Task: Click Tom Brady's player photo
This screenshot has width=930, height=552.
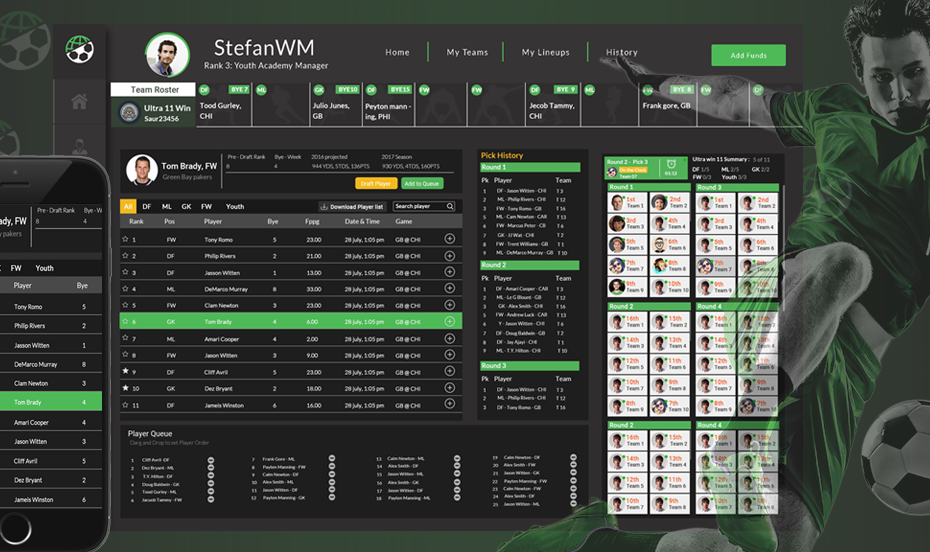Action: tap(142, 170)
